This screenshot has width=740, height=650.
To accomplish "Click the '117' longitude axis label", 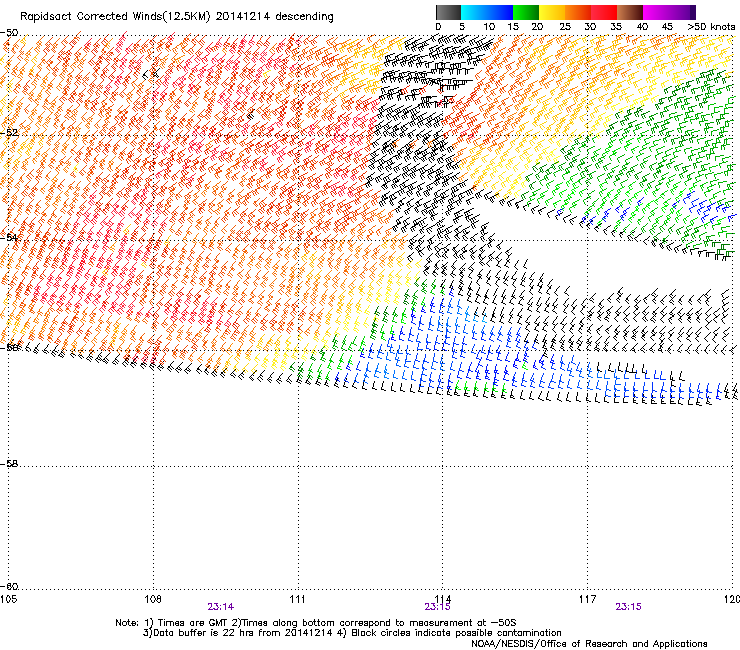I will (x=587, y=599).
